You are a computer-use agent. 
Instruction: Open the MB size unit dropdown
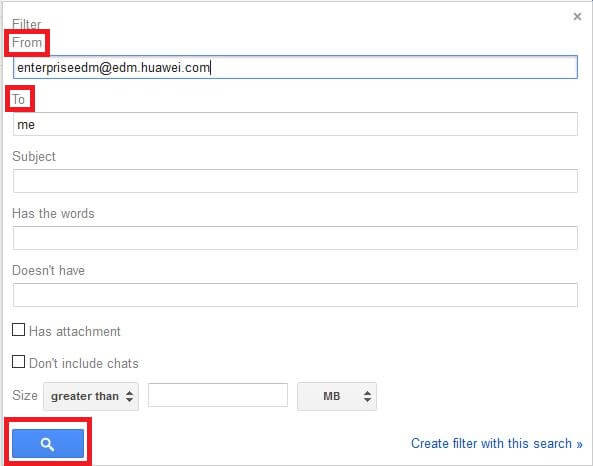click(x=337, y=396)
